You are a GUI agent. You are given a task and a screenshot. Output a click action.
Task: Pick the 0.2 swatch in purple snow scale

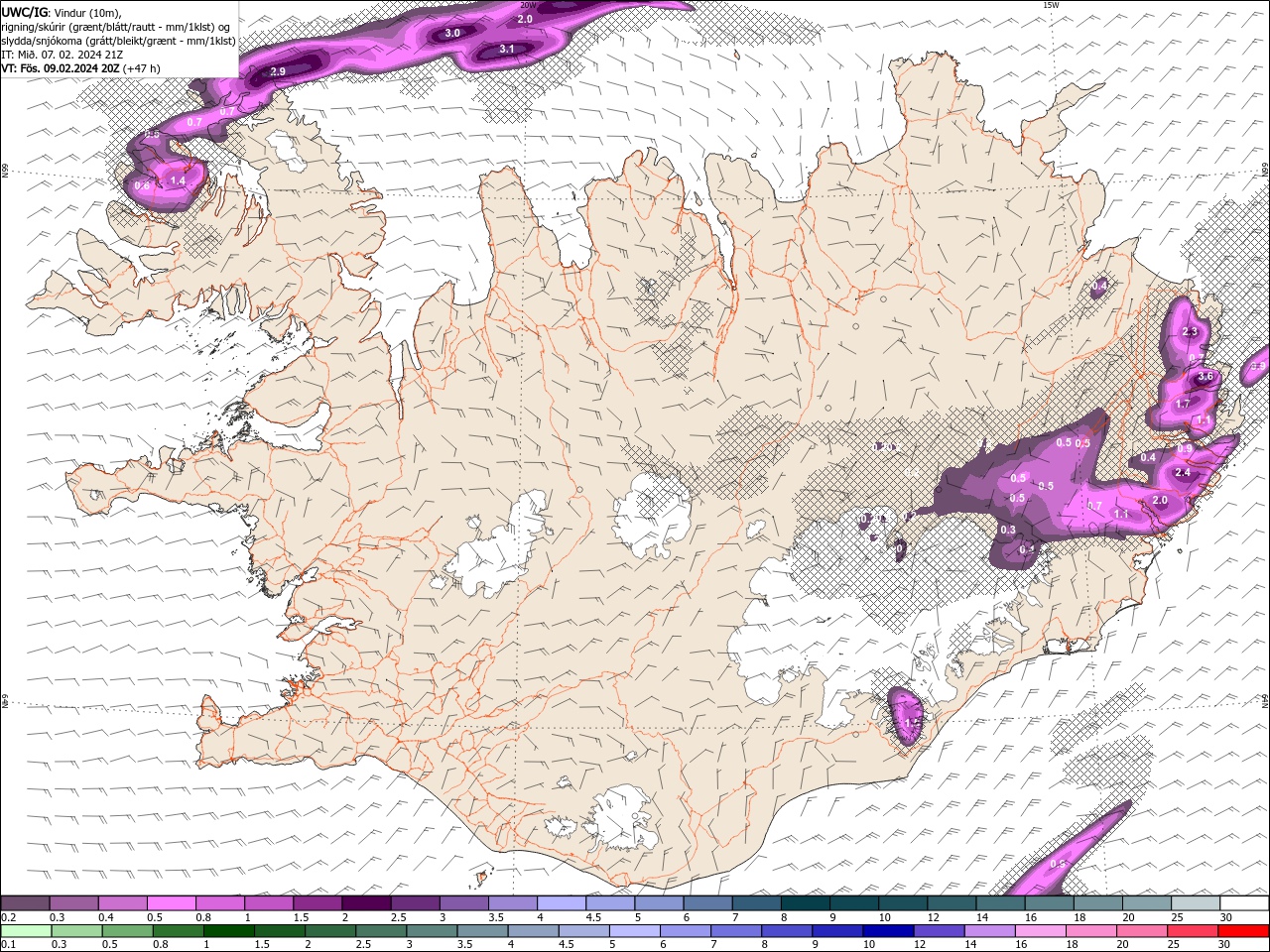pyautogui.click(x=25, y=903)
